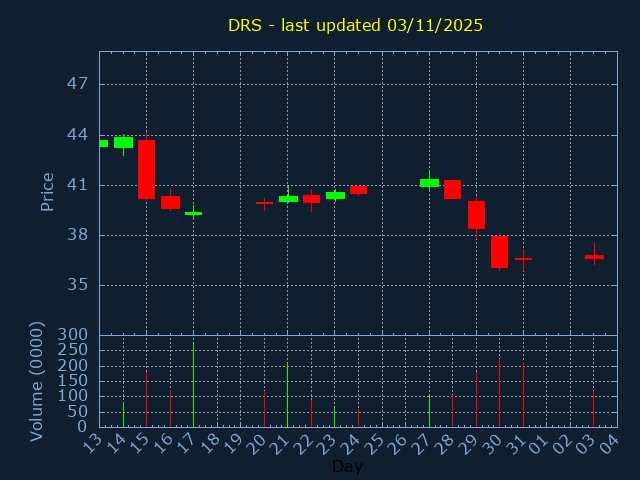Click the red candlestick on day 03
The height and width of the screenshot is (480, 640).
(x=594, y=257)
